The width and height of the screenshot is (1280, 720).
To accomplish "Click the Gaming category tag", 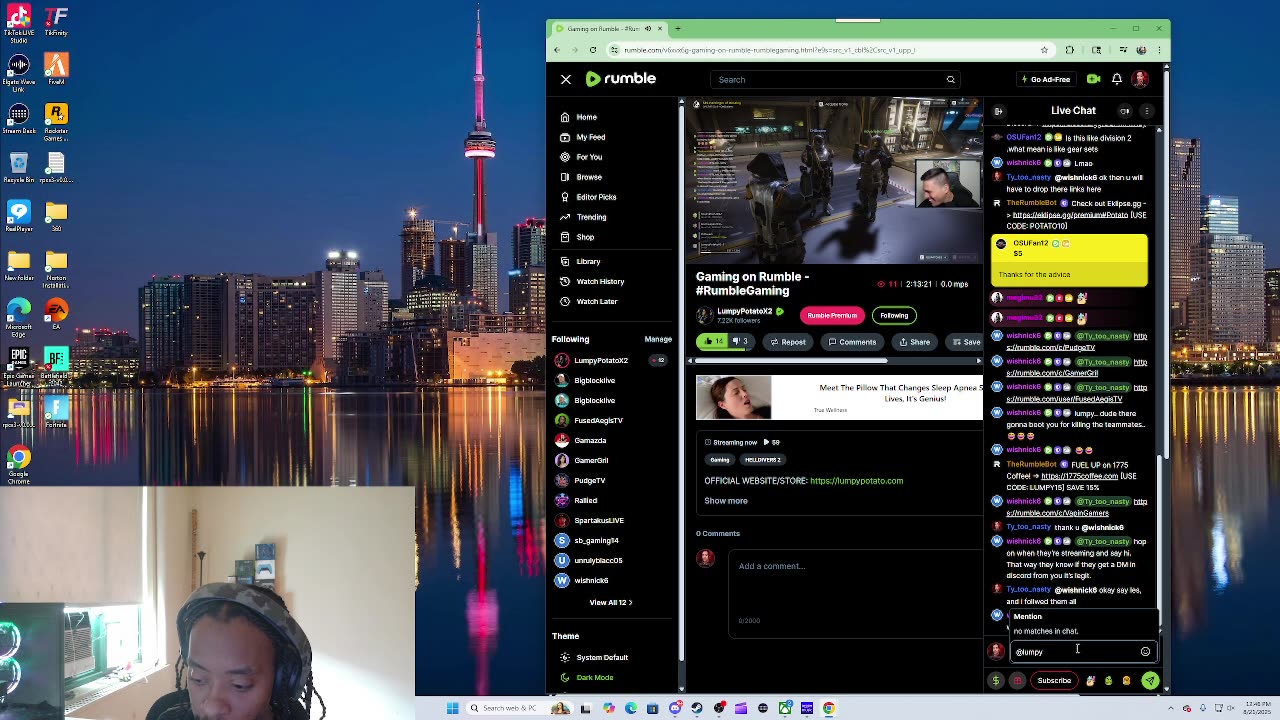I will pyautogui.click(x=720, y=460).
